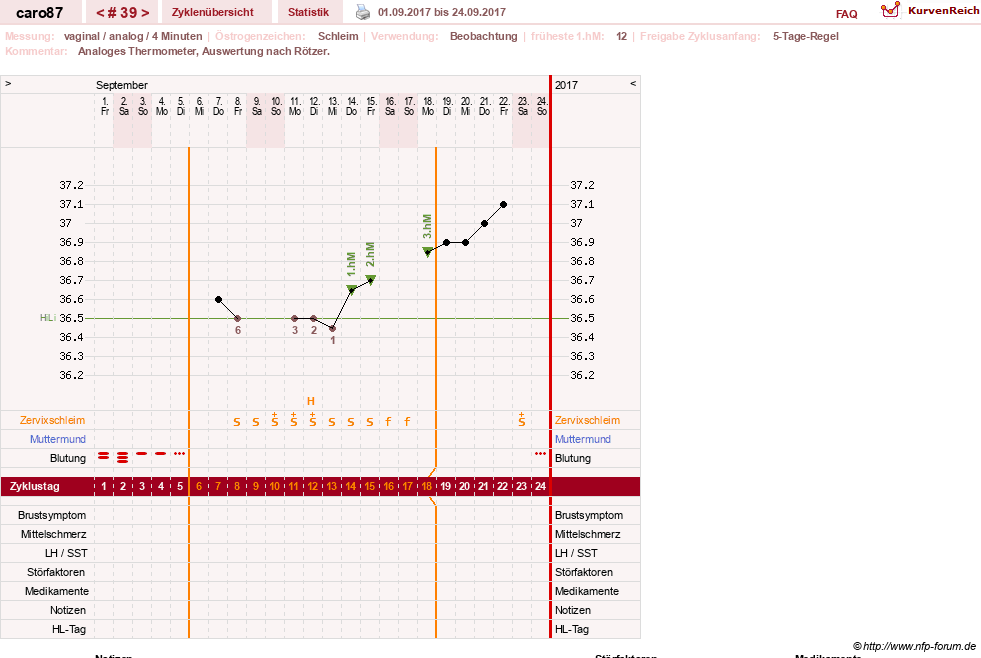Click the H mucus peak marker

[x=311, y=401]
